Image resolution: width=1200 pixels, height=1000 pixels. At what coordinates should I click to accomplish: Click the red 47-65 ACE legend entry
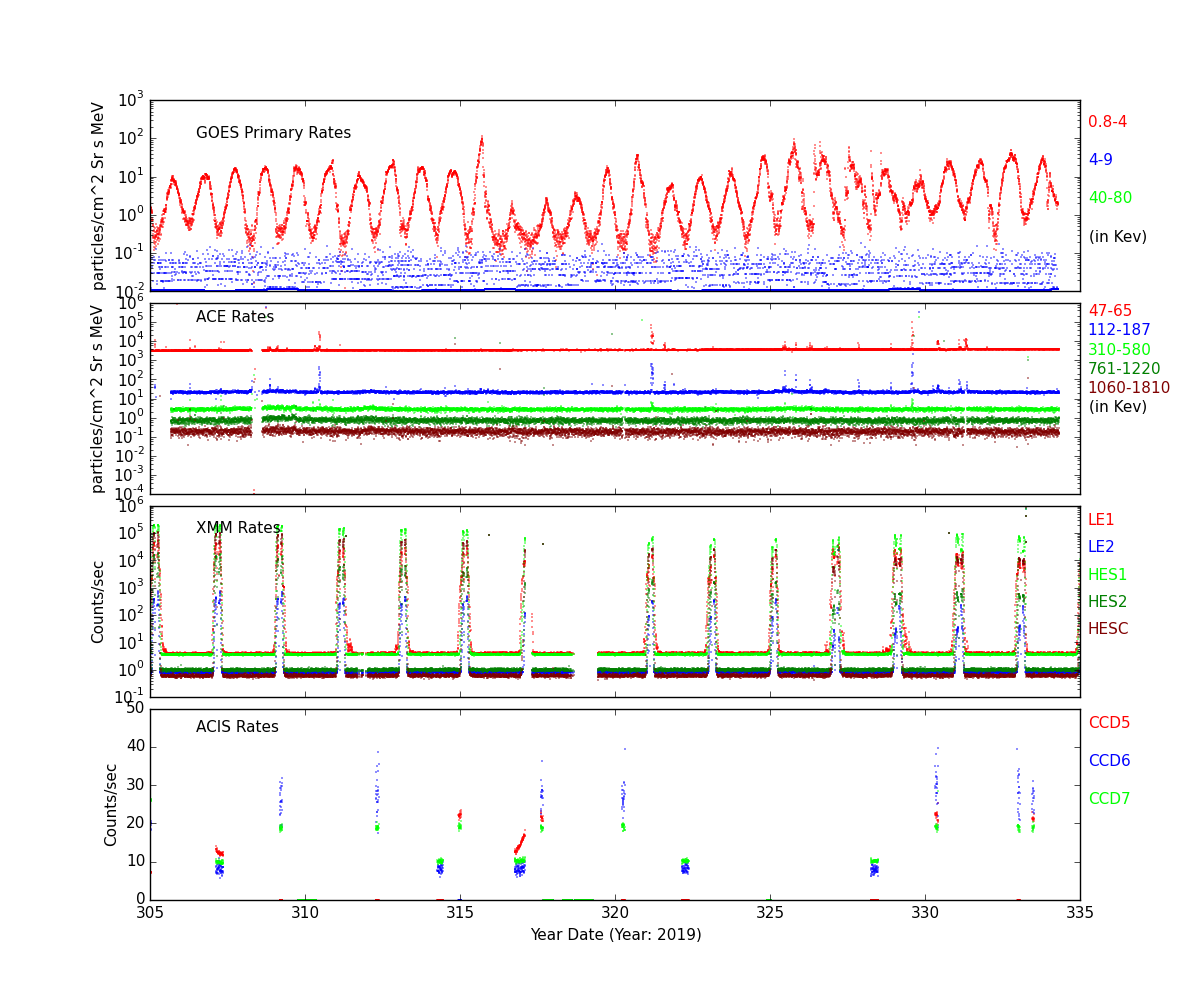pyautogui.click(x=1110, y=311)
